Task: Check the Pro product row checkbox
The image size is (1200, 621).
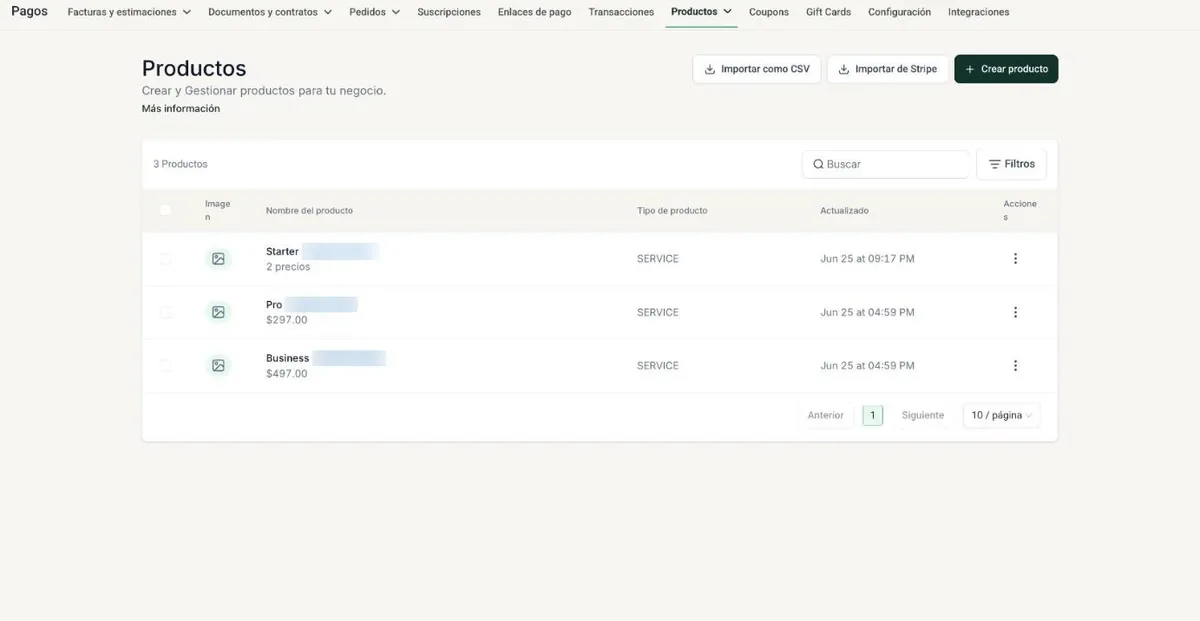Action: click(165, 312)
